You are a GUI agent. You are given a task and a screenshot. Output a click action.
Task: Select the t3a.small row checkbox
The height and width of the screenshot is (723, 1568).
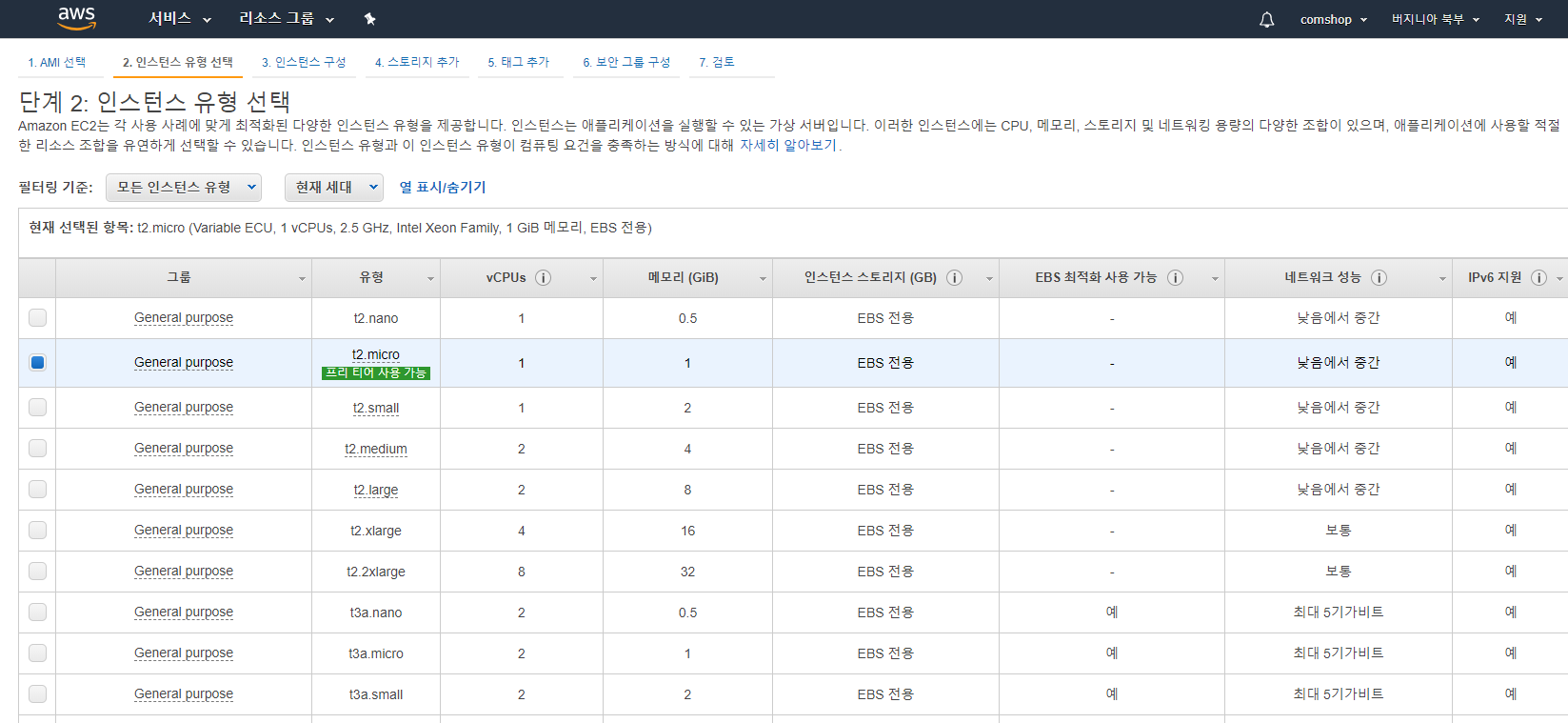(37, 693)
